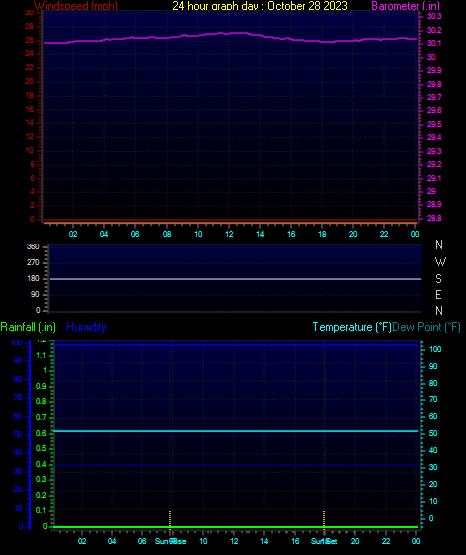
Task: Click the Rainfall (.in) legend label
Action: tap(28, 327)
